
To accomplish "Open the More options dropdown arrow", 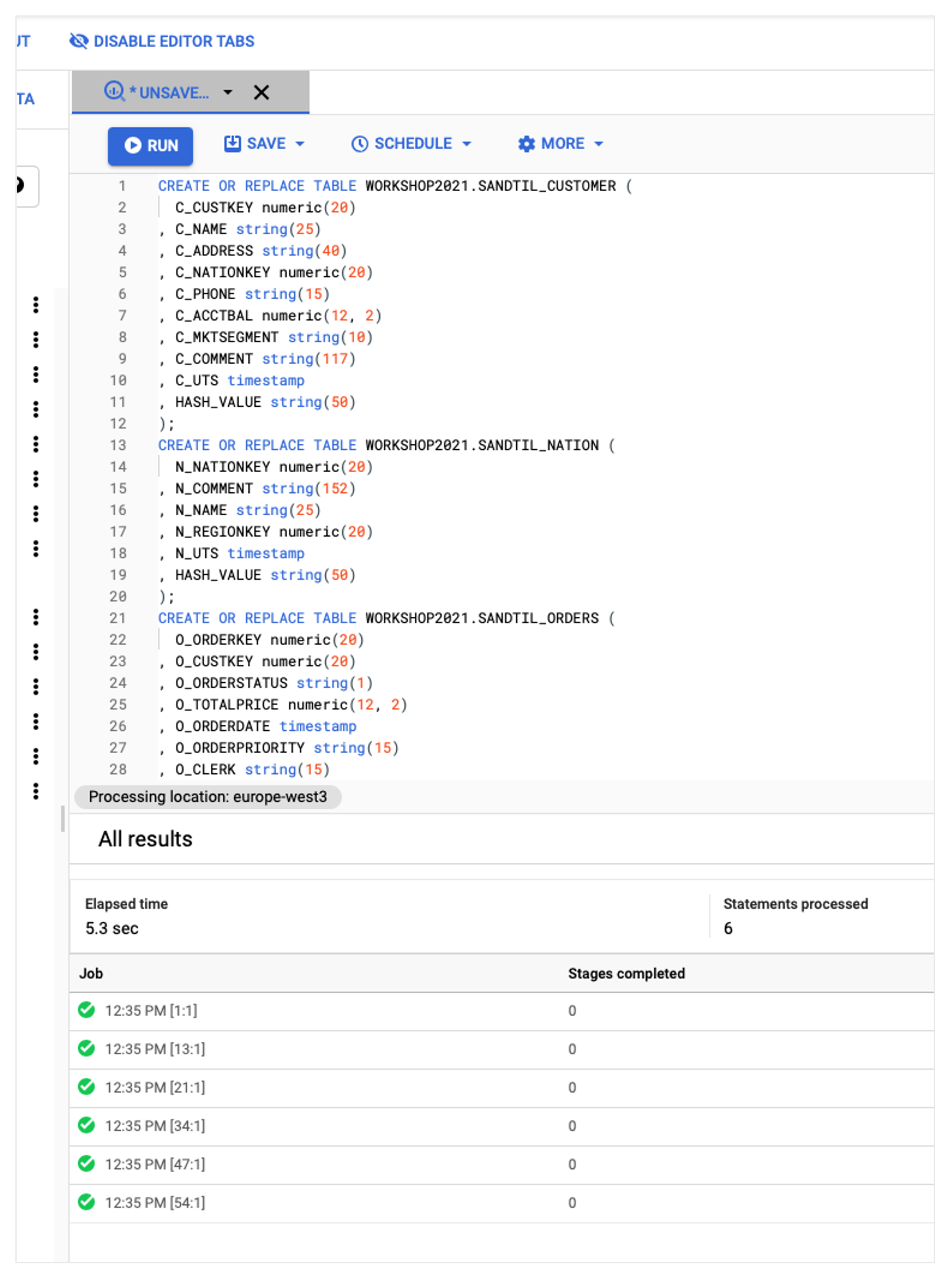I will point(599,144).
